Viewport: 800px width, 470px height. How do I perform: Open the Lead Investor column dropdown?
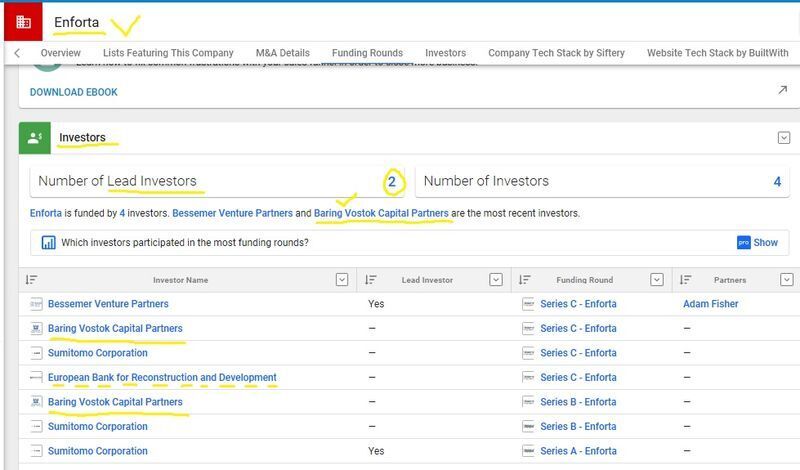(x=495, y=280)
